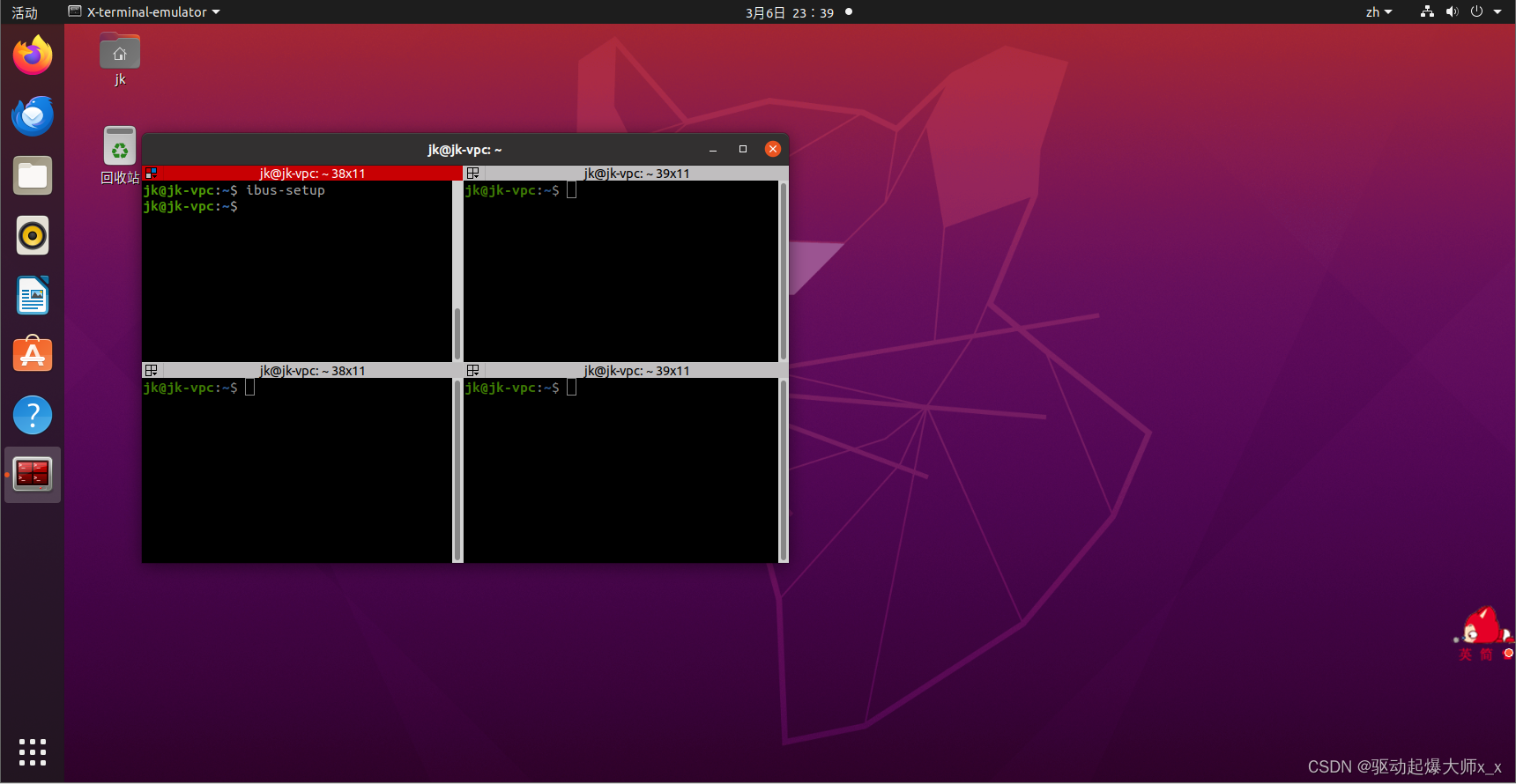Open group menu of bottom-right terminal pane

pos(473,371)
